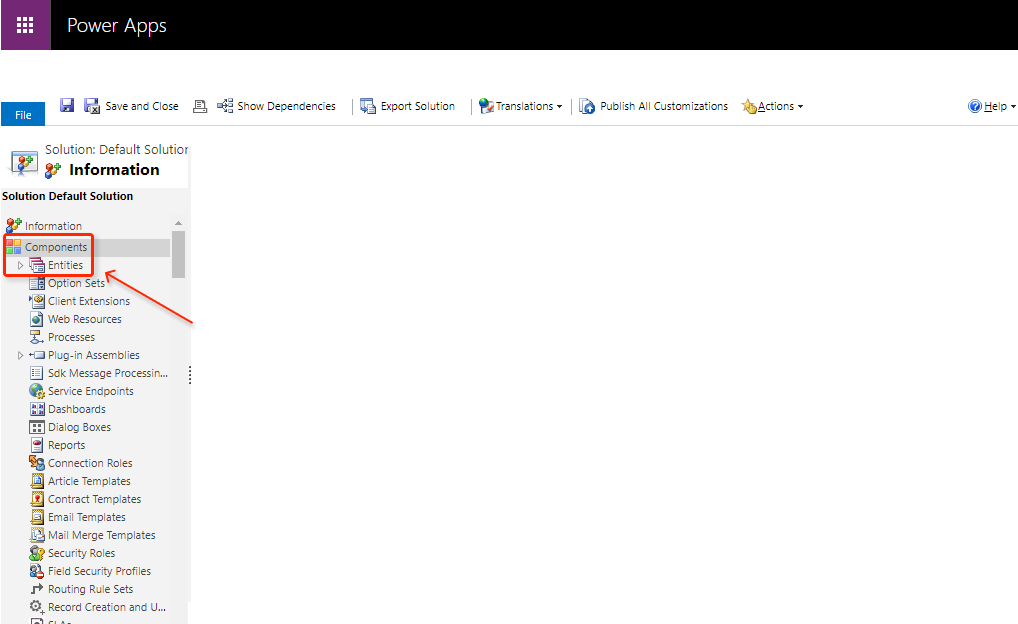Click the Show Dependencies icon

click(x=225, y=106)
